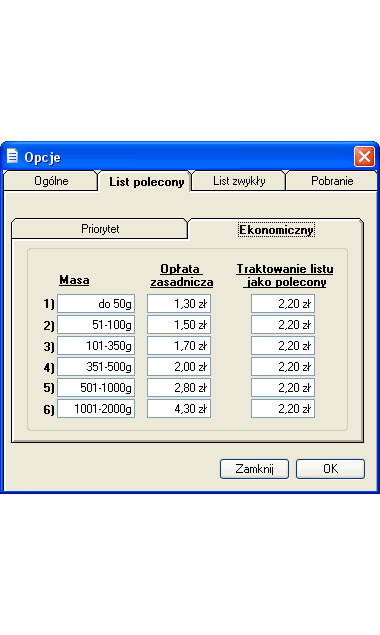Image resolution: width=380 pixels, height=635 pixels.
Task: Switch to the Priorytet sub-tab
Action: pos(100,229)
